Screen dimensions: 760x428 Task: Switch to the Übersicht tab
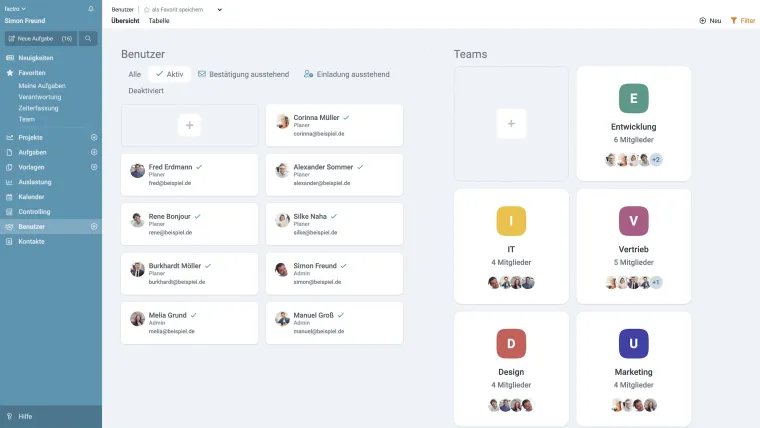click(125, 21)
